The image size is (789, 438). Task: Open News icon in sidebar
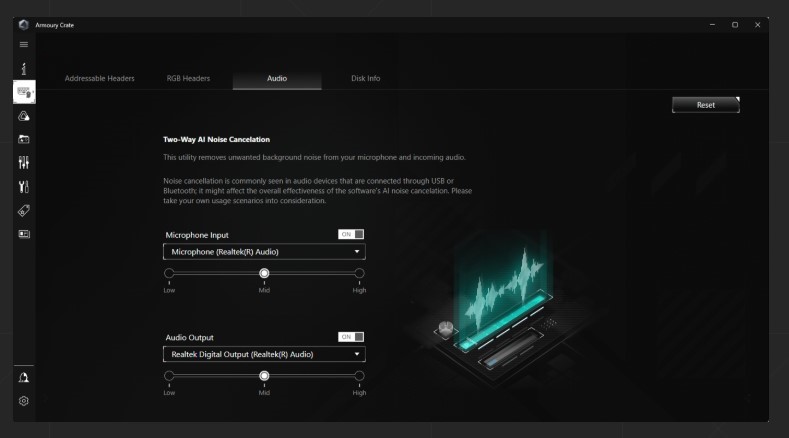(24, 234)
